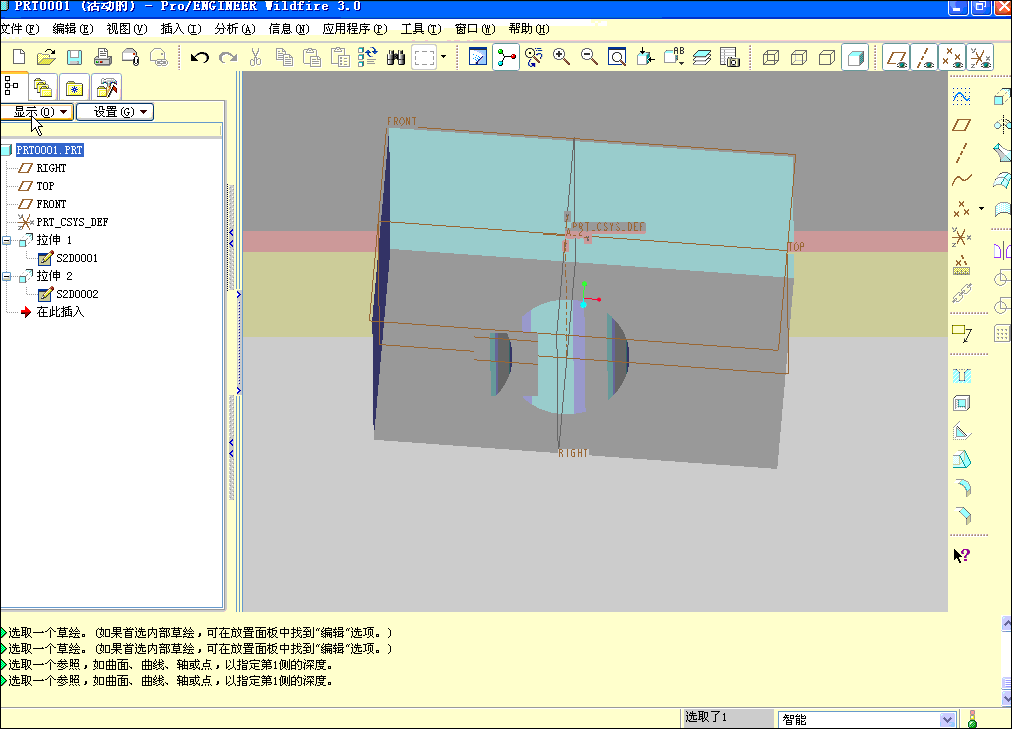
Task: Collapse the 拉伸 2 tree node
Action: coord(6,277)
